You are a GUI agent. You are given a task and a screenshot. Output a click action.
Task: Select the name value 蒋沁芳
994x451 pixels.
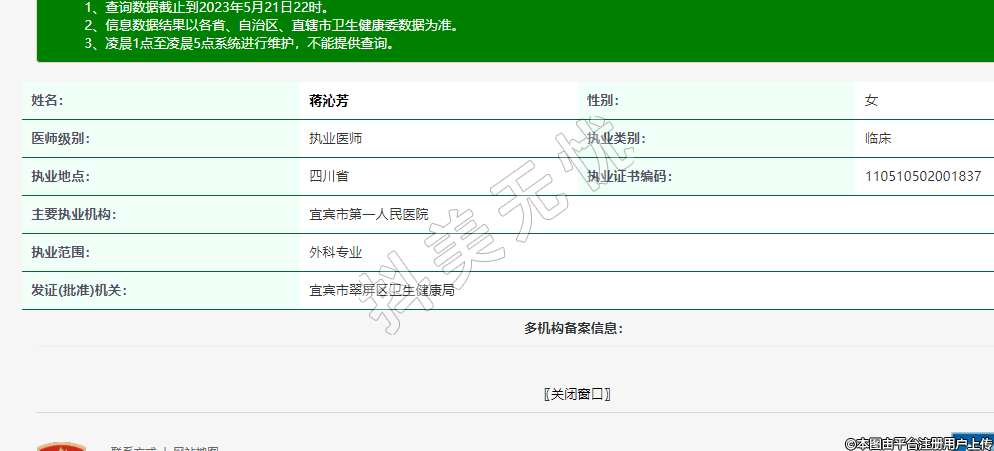pos(328,101)
